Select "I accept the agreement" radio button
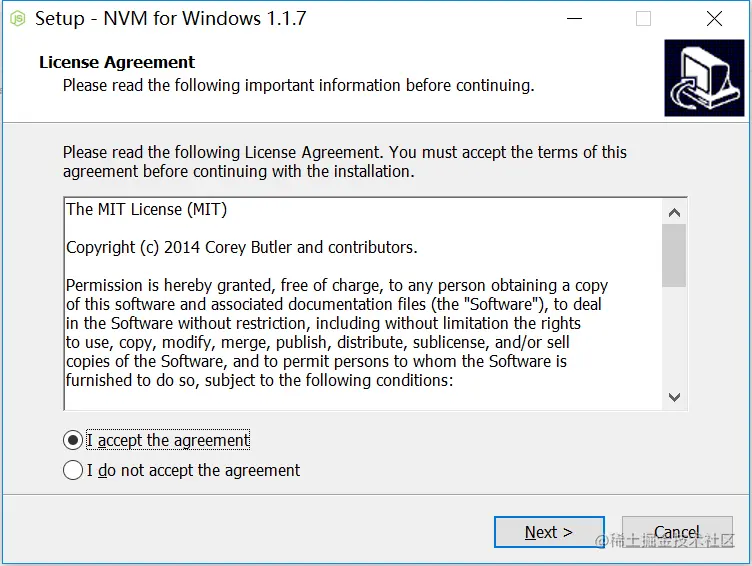 [73, 440]
